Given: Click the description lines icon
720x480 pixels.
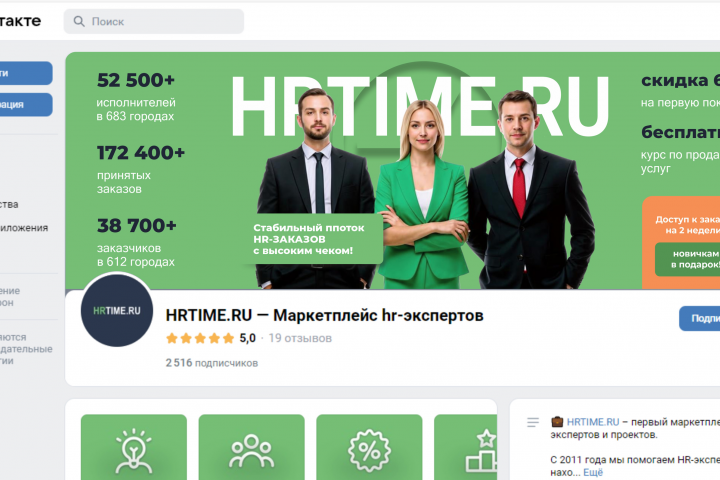Looking at the screenshot, I should tap(533, 422).
